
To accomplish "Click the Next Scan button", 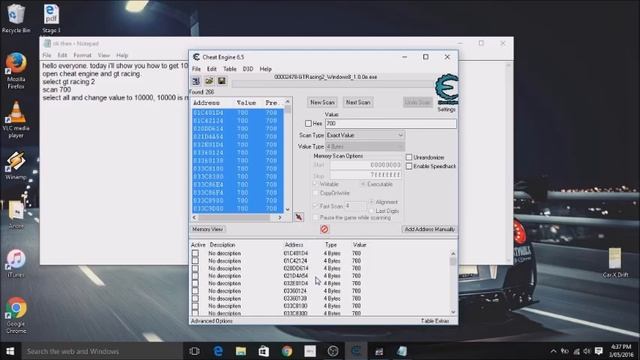I will tap(358, 102).
